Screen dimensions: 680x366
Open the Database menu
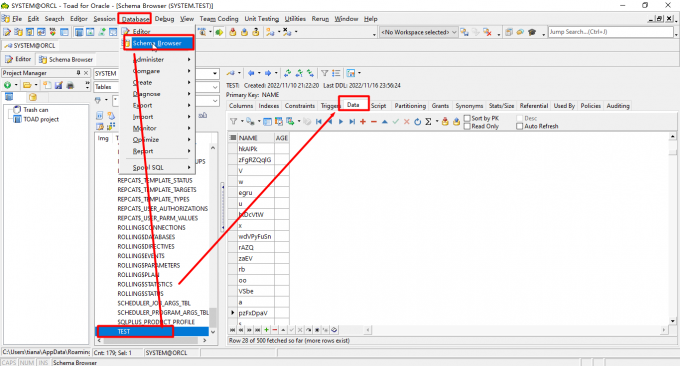135,19
